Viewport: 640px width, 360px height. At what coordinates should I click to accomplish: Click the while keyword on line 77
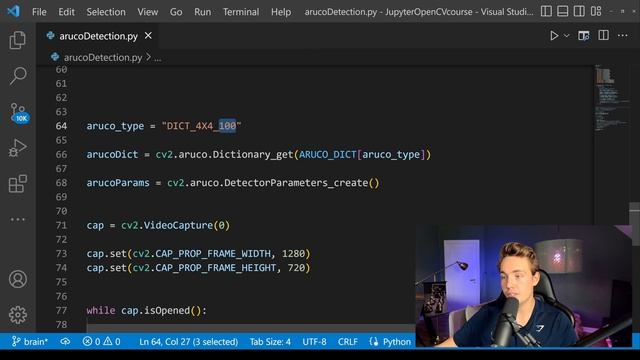pyautogui.click(x=101, y=310)
